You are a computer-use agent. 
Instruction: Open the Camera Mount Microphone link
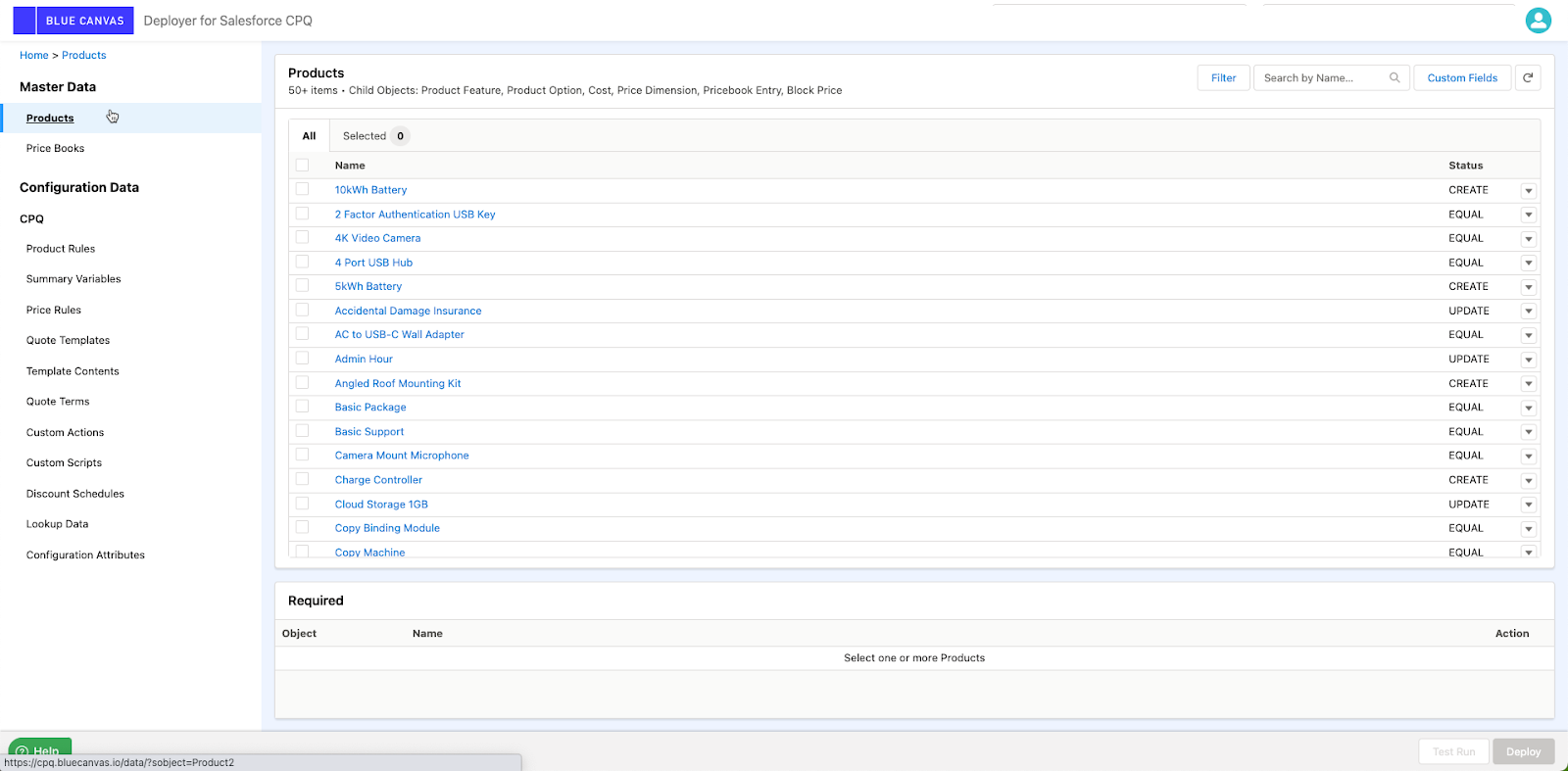click(x=402, y=456)
